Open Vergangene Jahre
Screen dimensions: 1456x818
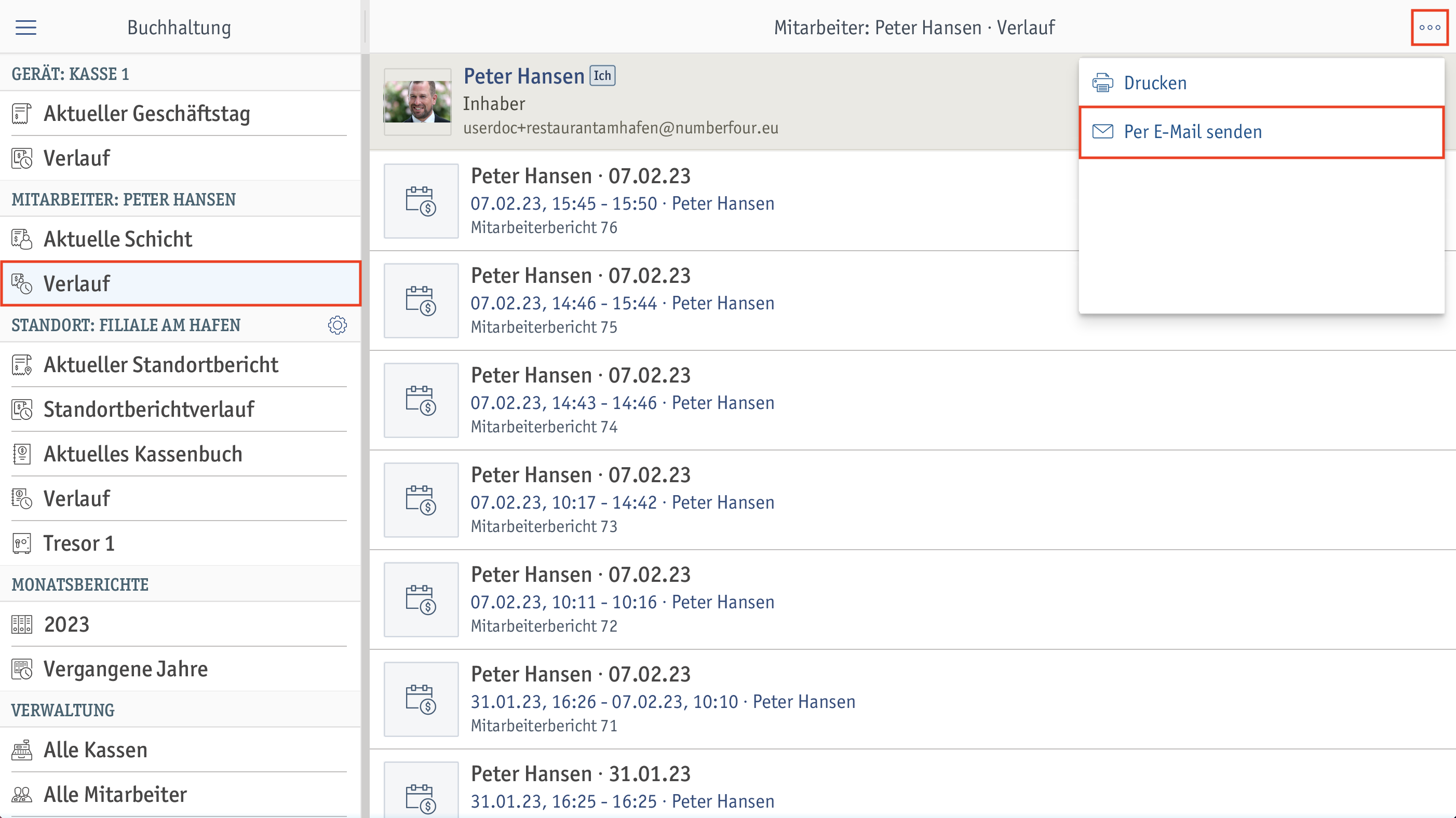tap(180, 669)
